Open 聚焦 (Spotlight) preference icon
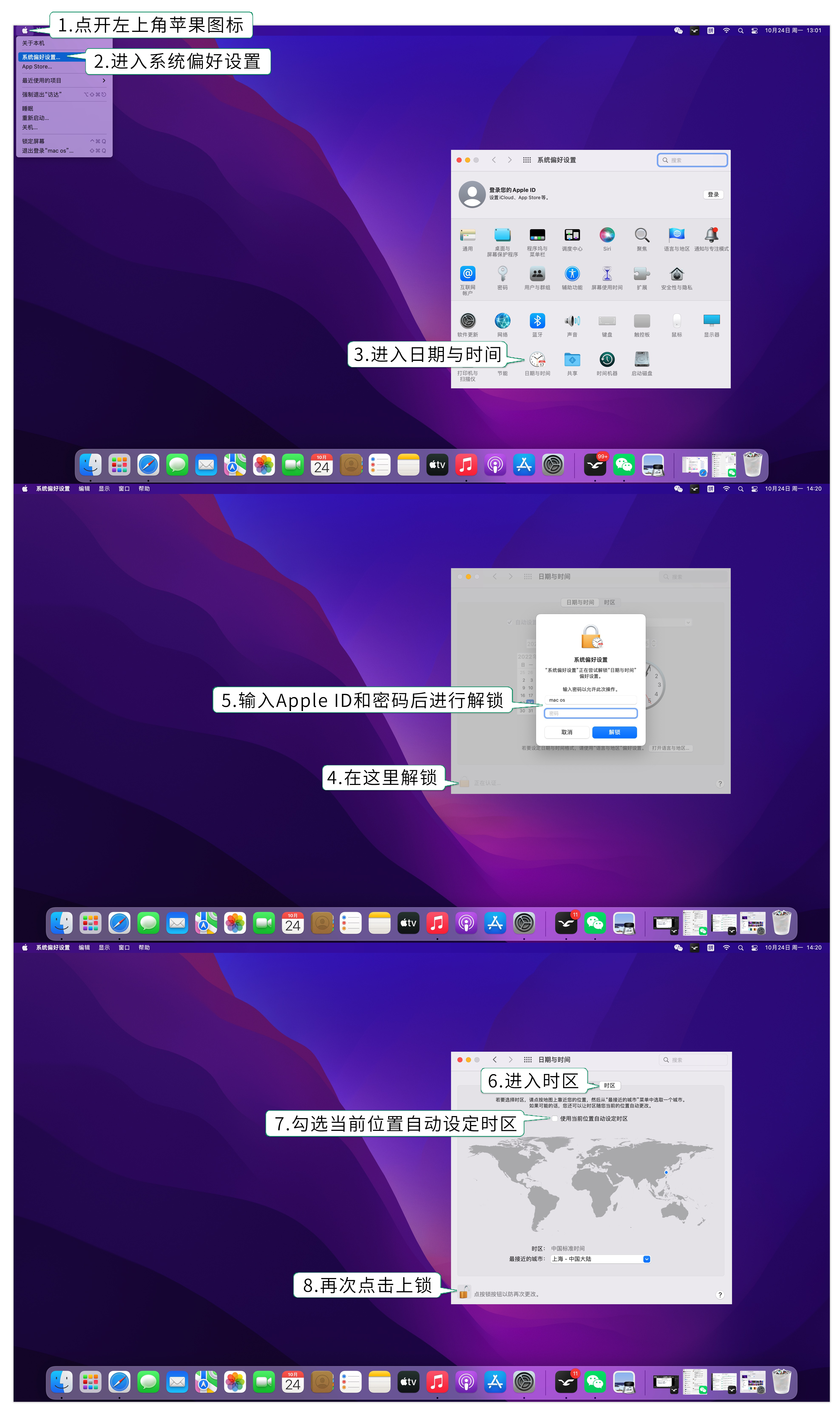This screenshot has width=840, height=1419. (x=642, y=235)
